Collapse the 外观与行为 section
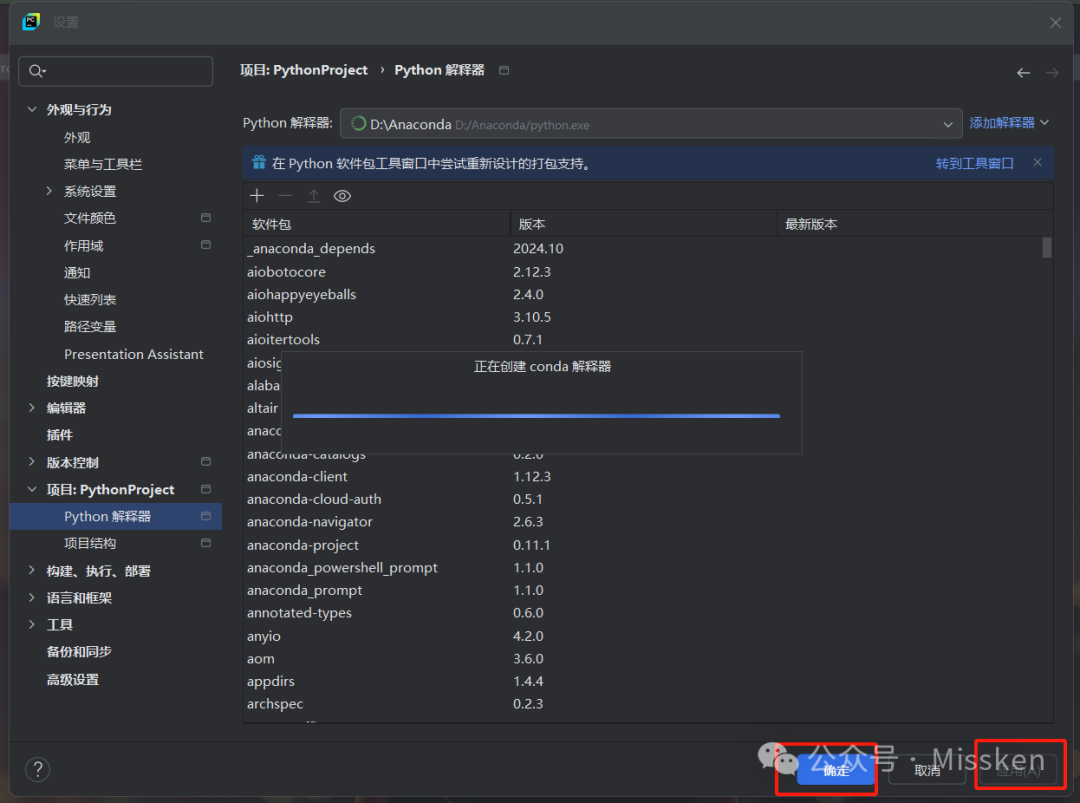The image size is (1080, 803). coord(32,109)
